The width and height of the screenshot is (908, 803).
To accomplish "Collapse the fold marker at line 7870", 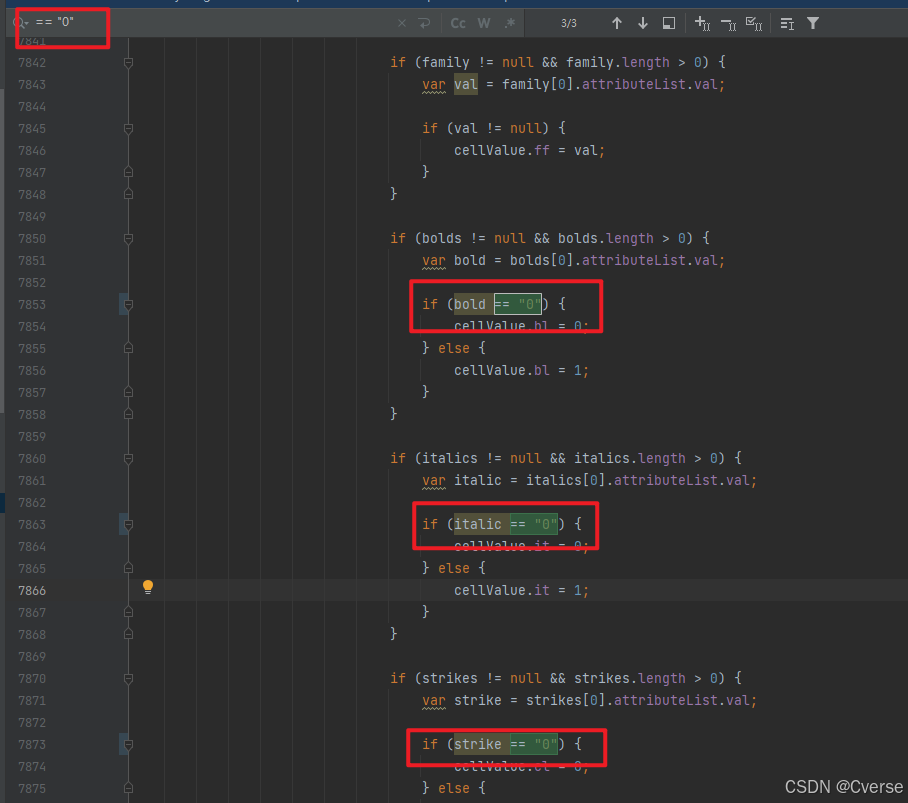I will 129,679.
